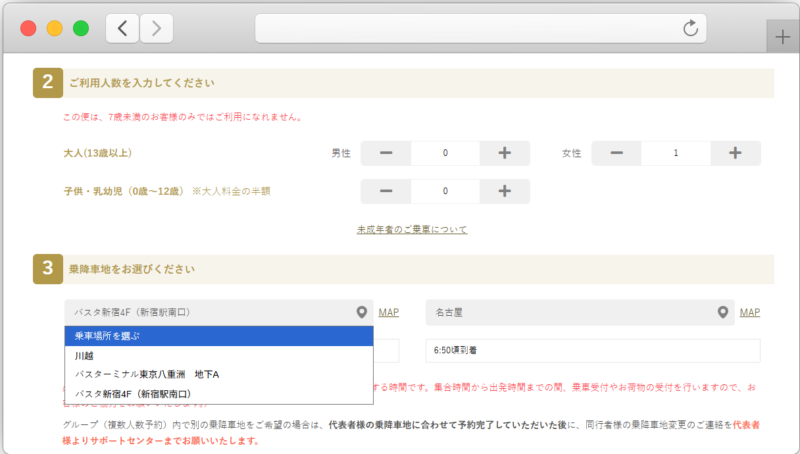Decrease the children and infants count
This screenshot has height=454, width=800.
(386, 191)
